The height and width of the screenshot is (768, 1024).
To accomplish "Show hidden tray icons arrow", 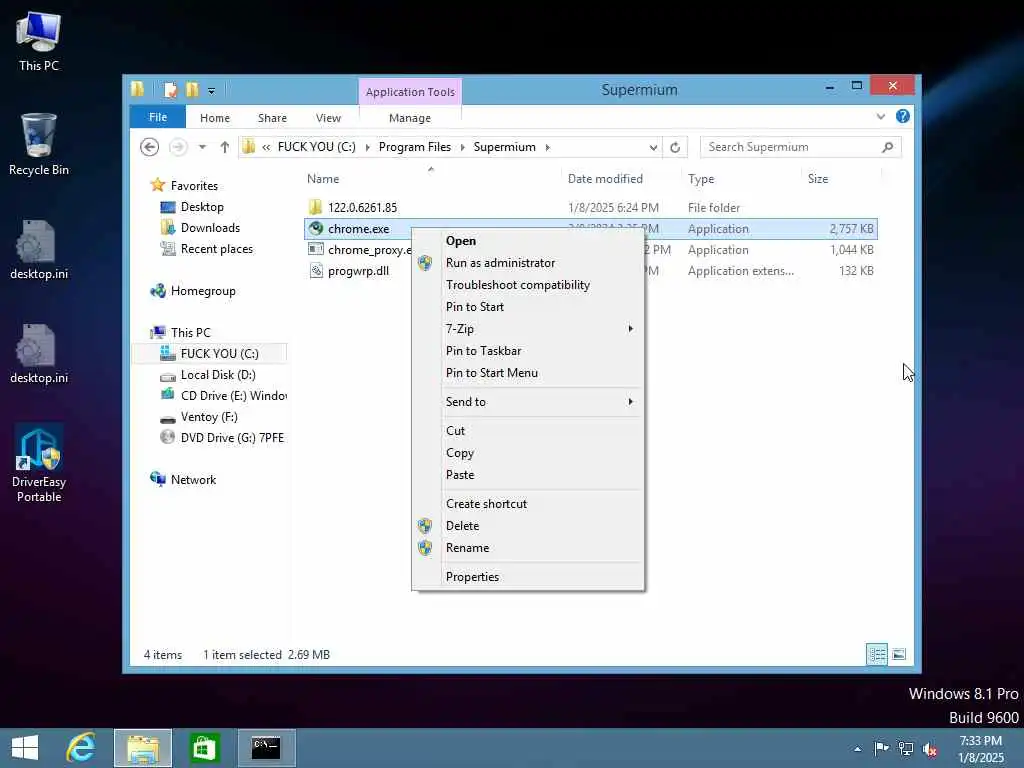I will click(x=857, y=749).
